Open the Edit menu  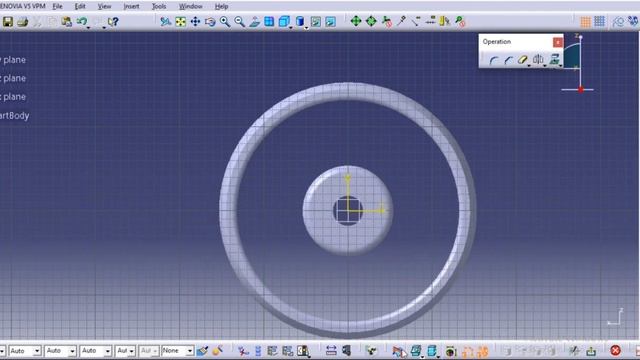point(80,7)
